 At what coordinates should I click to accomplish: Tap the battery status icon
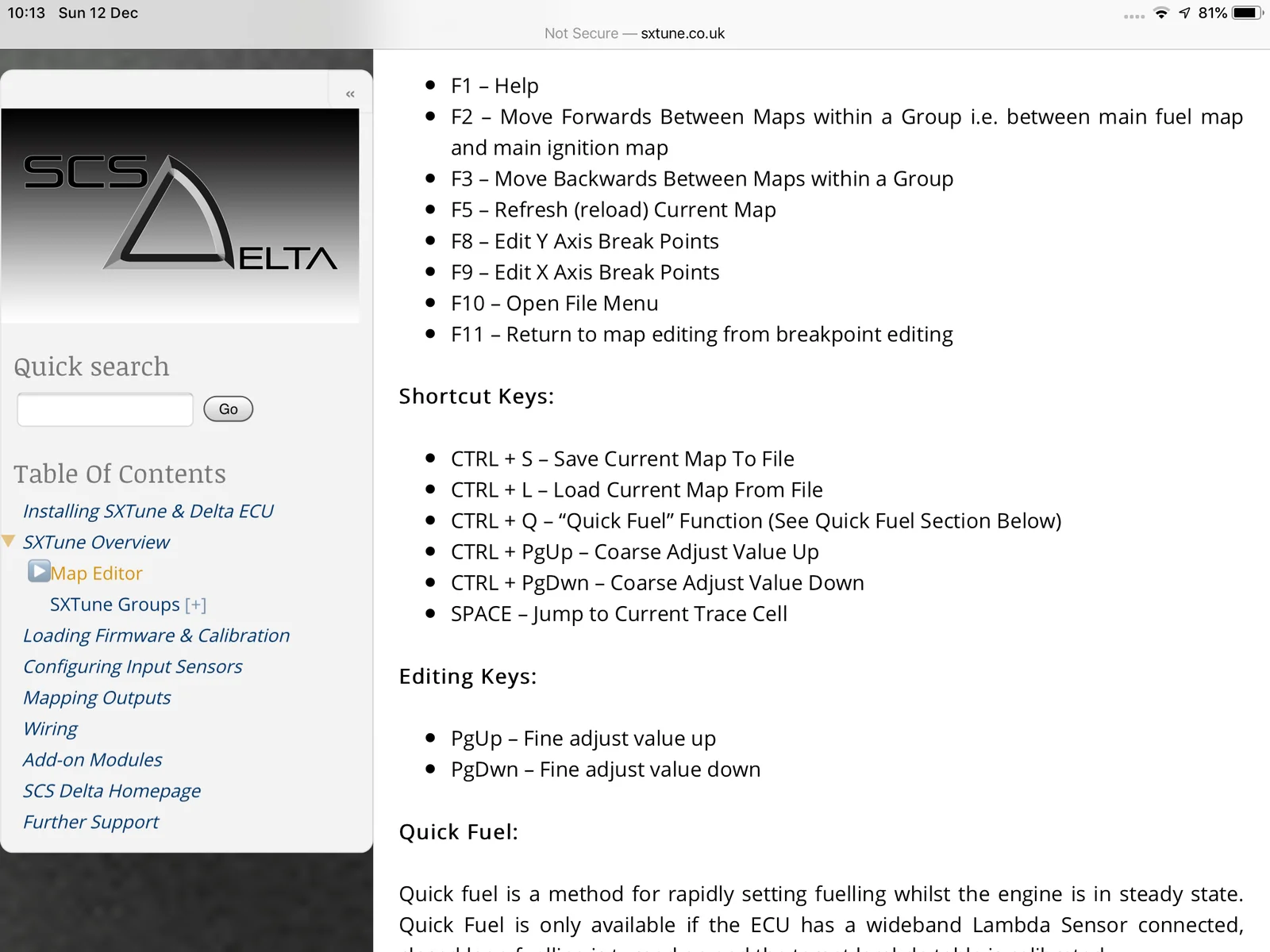click(1246, 13)
